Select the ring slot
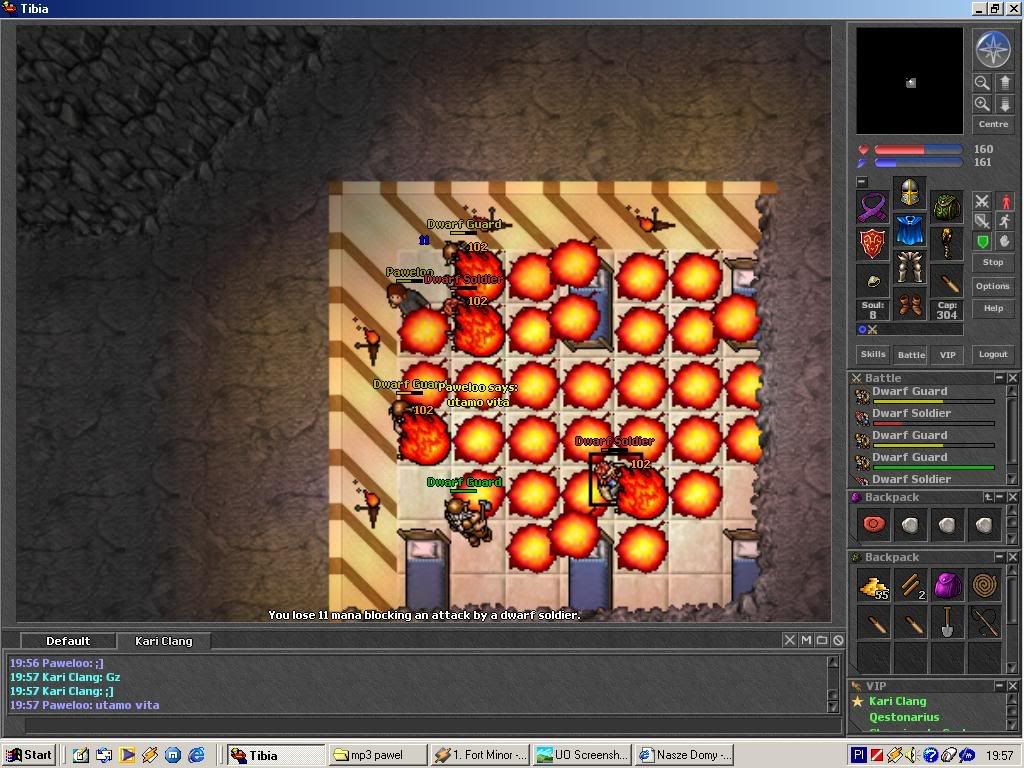The image size is (1024, 768). (872, 281)
